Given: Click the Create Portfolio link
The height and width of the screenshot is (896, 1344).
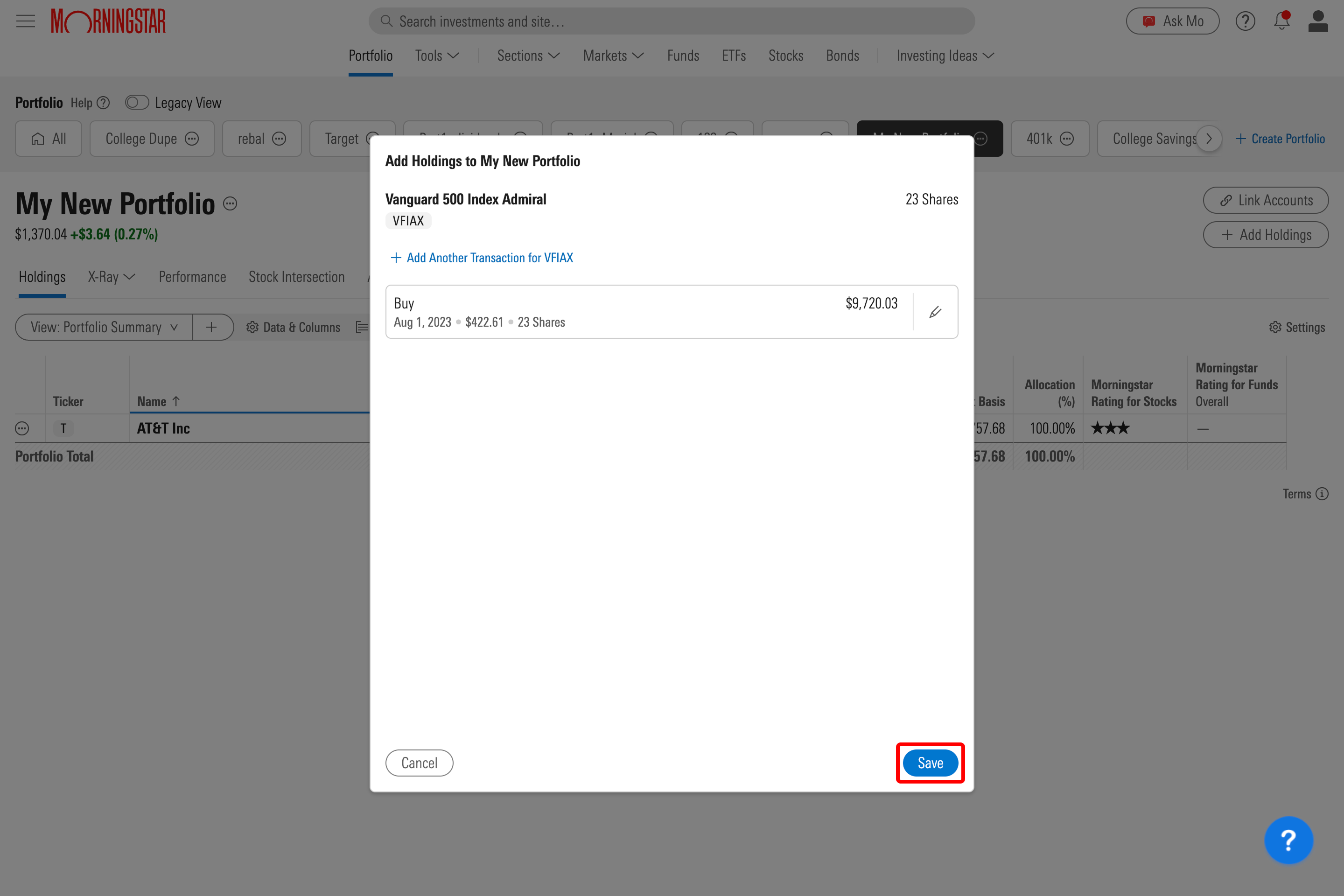Looking at the screenshot, I should pyautogui.click(x=1280, y=139).
